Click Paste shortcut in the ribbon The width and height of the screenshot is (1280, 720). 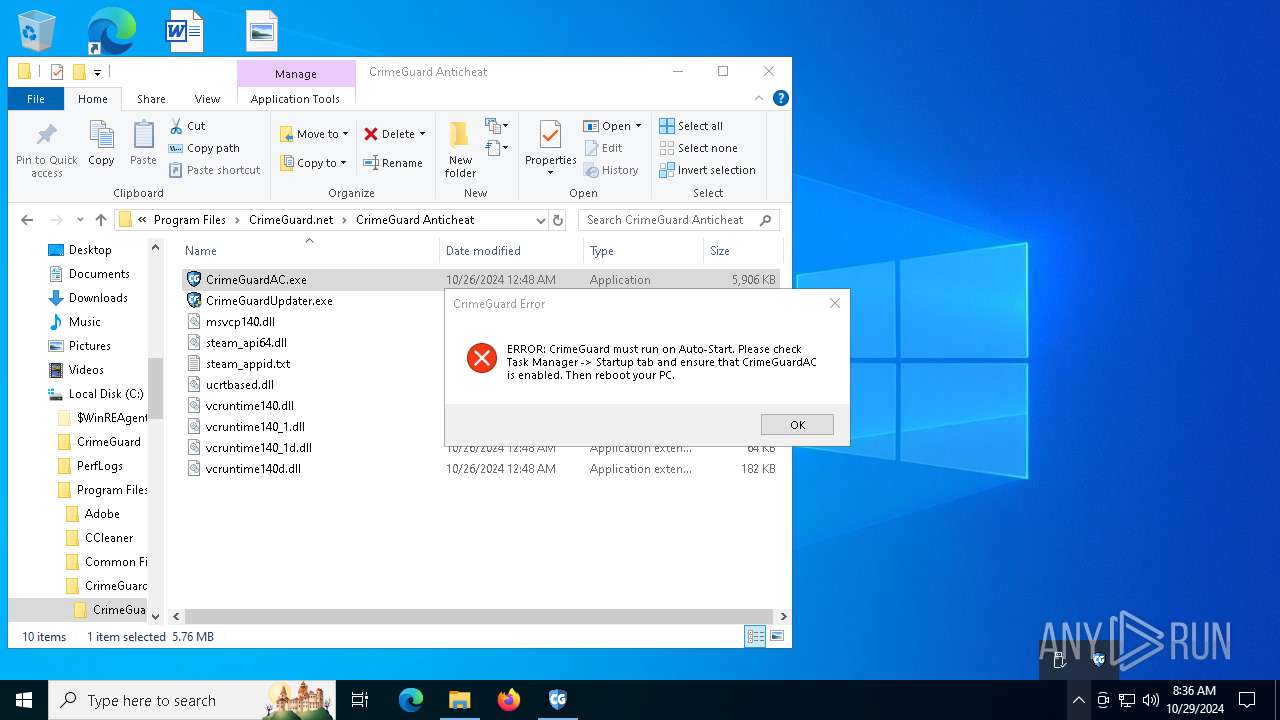pyautogui.click(x=214, y=170)
